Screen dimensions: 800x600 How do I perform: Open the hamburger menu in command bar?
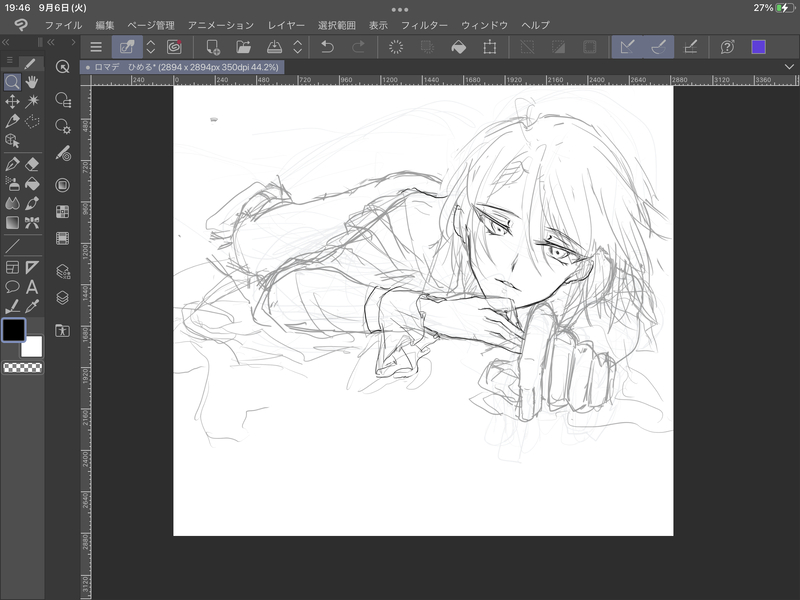tap(96, 47)
